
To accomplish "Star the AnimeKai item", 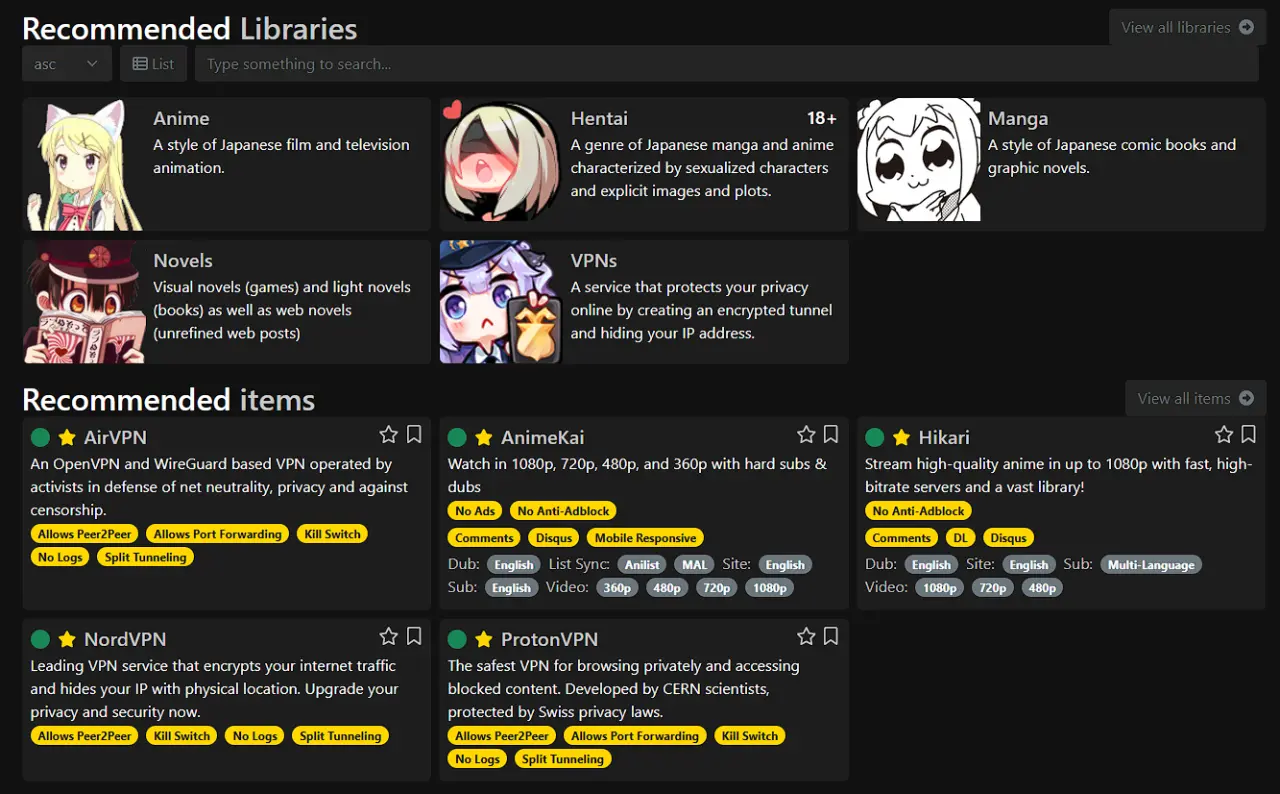I will [x=806, y=435].
